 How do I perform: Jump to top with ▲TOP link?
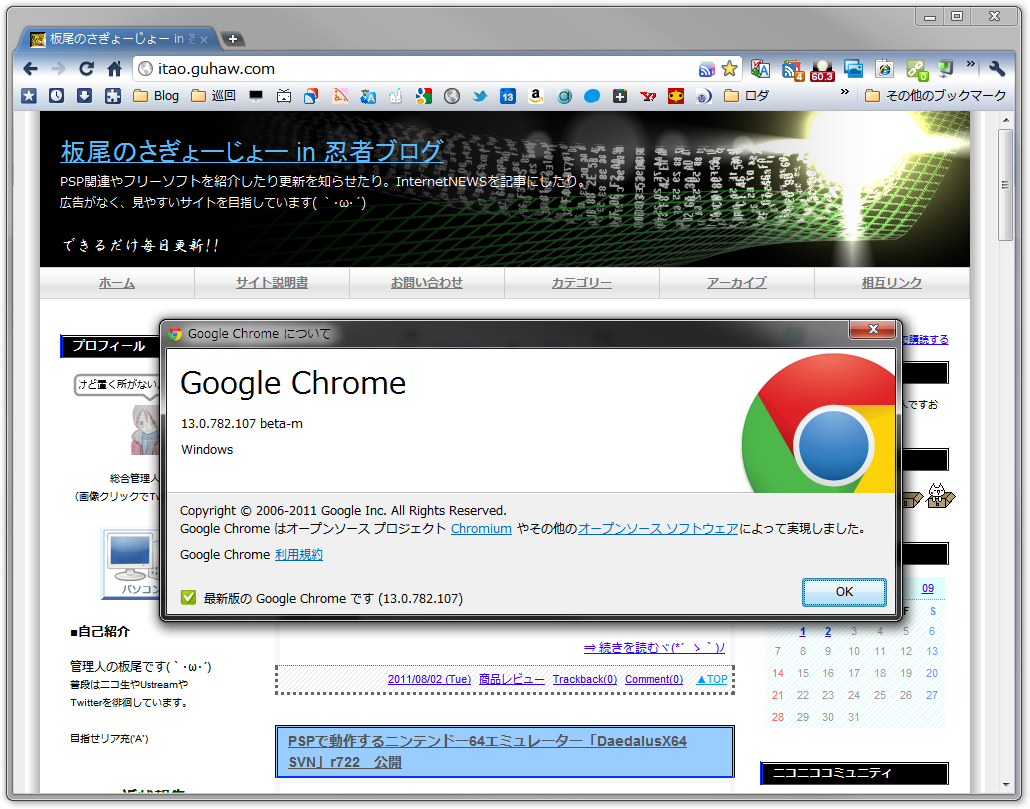[711, 679]
